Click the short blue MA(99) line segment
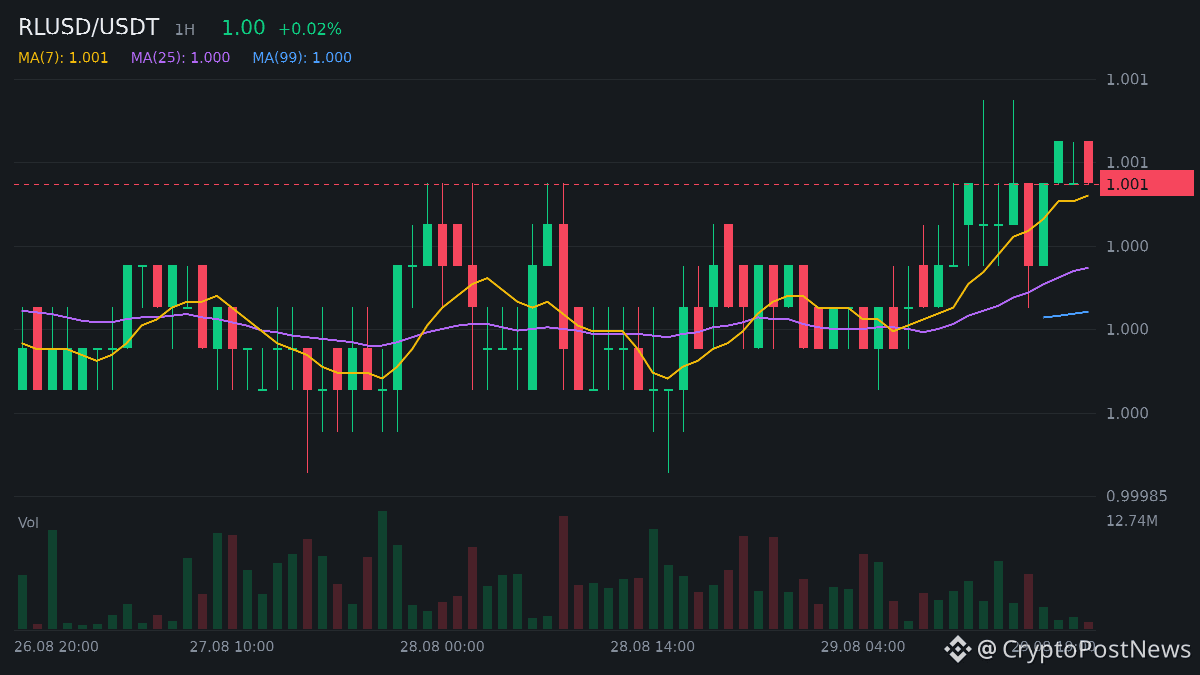The height and width of the screenshot is (675, 1200). (x=1066, y=314)
